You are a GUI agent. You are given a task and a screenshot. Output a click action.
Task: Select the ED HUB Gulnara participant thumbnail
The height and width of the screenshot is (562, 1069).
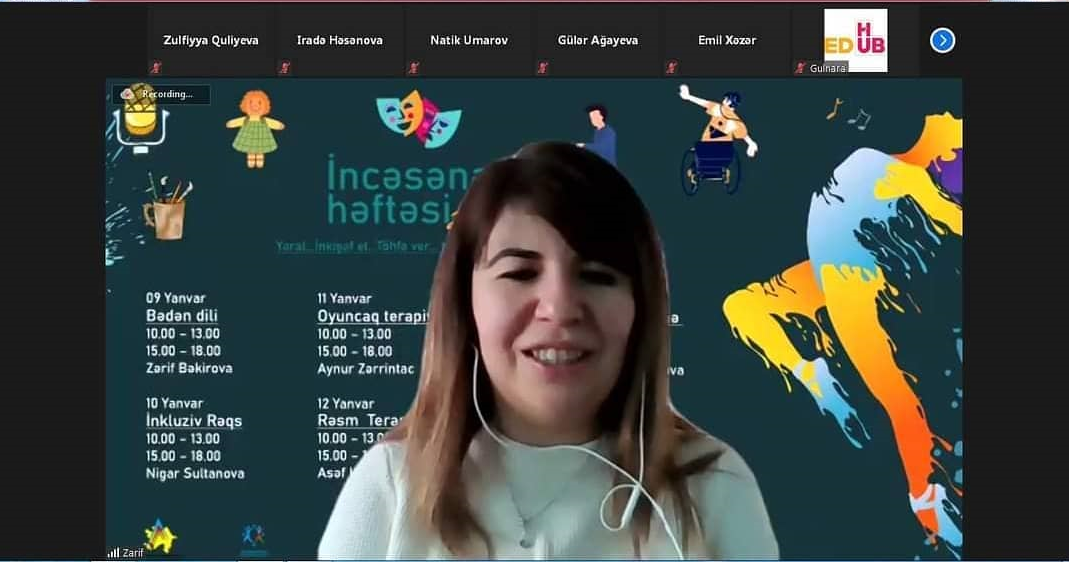click(x=855, y=41)
